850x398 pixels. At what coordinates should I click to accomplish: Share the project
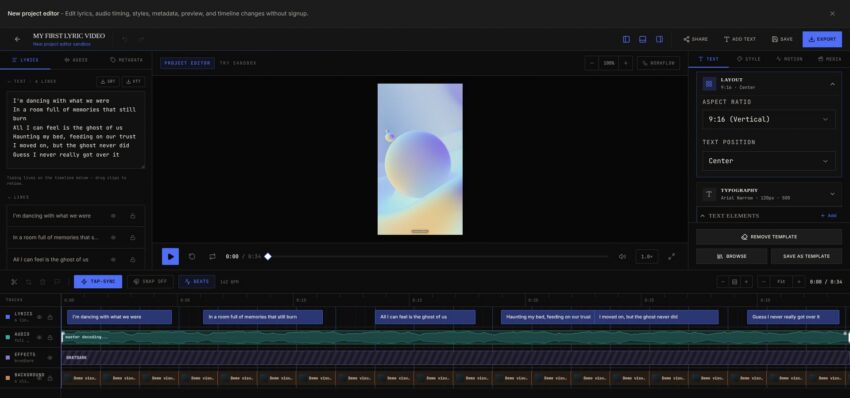(x=696, y=39)
